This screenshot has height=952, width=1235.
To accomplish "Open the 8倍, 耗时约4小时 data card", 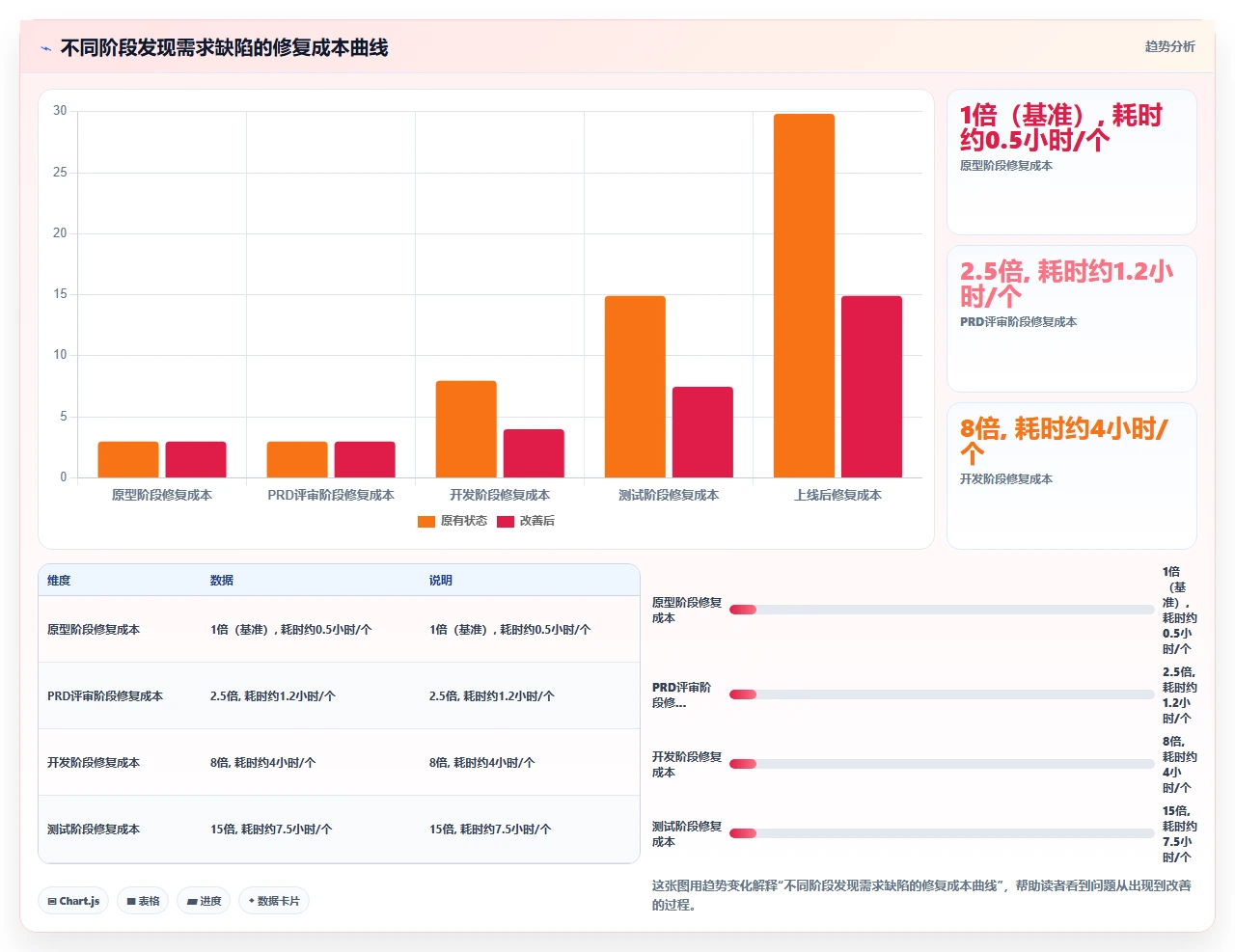I will coord(1072,476).
